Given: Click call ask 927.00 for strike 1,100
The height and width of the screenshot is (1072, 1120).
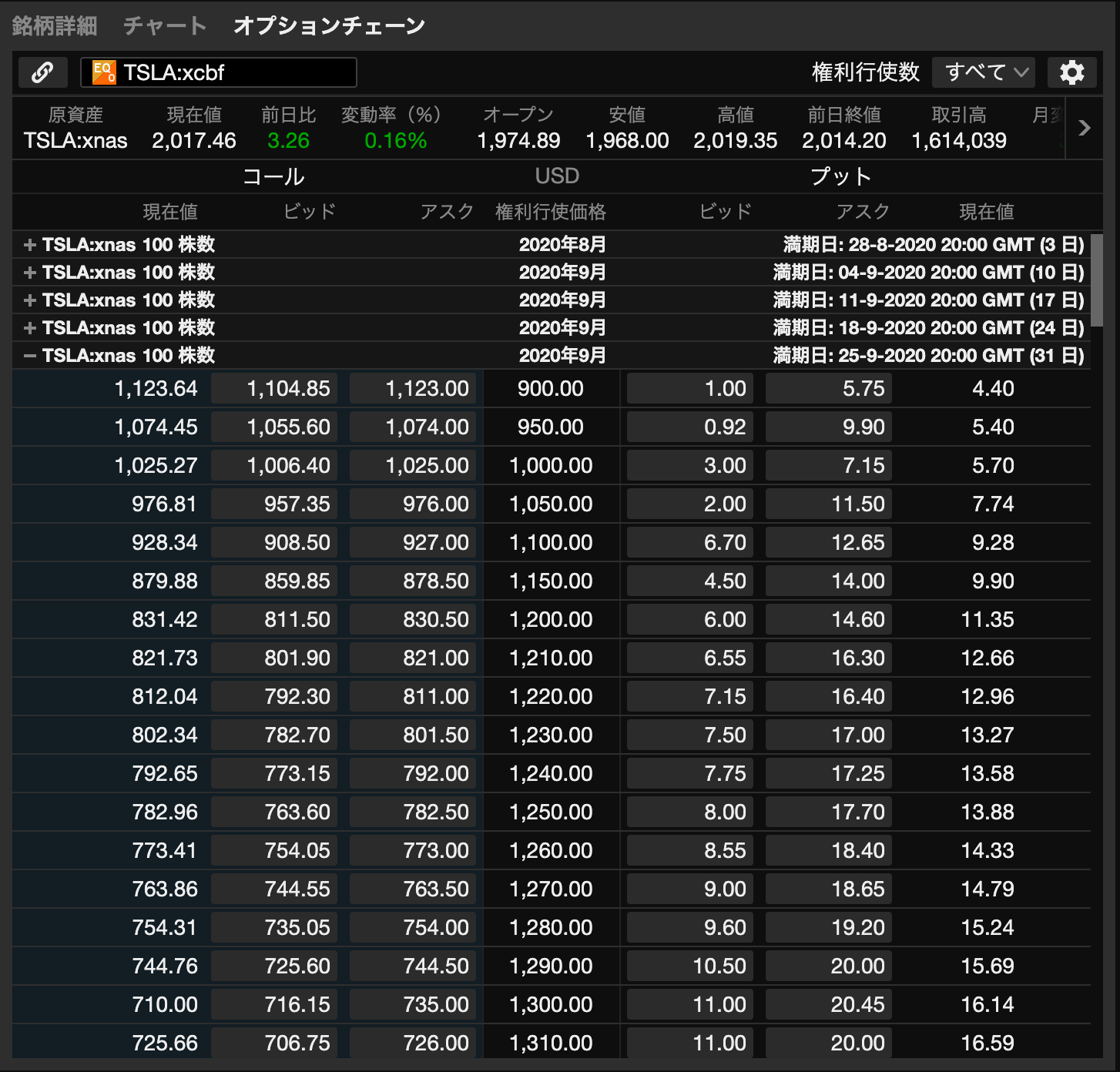Looking at the screenshot, I should pyautogui.click(x=413, y=542).
